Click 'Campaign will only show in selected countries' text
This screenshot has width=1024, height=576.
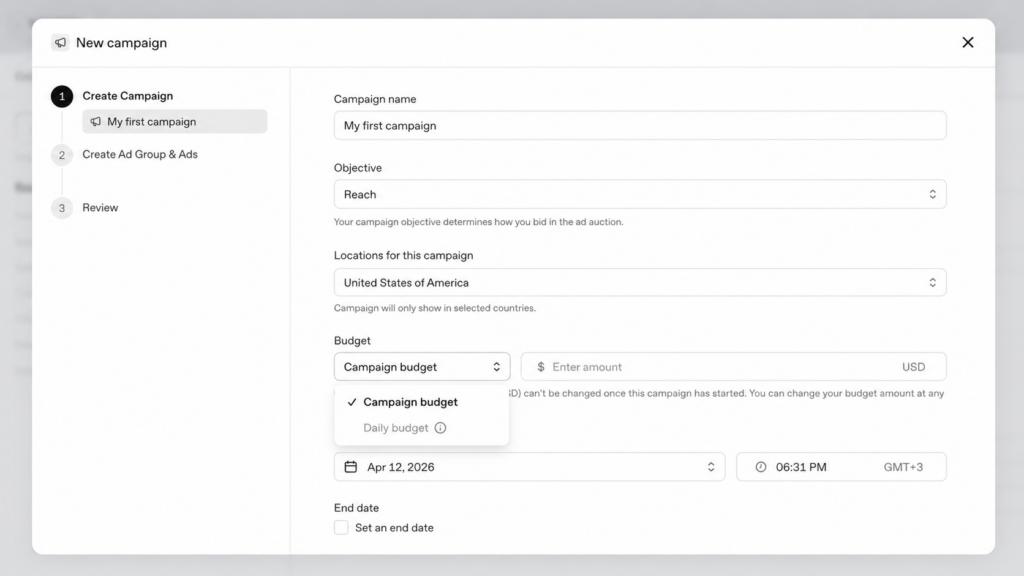click(x=434, y=308)
